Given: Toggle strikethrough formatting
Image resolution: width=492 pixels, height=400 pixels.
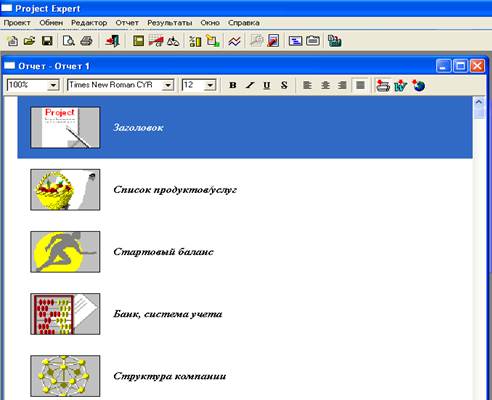Looking at the screenshot, I should (x=284, y=85).
